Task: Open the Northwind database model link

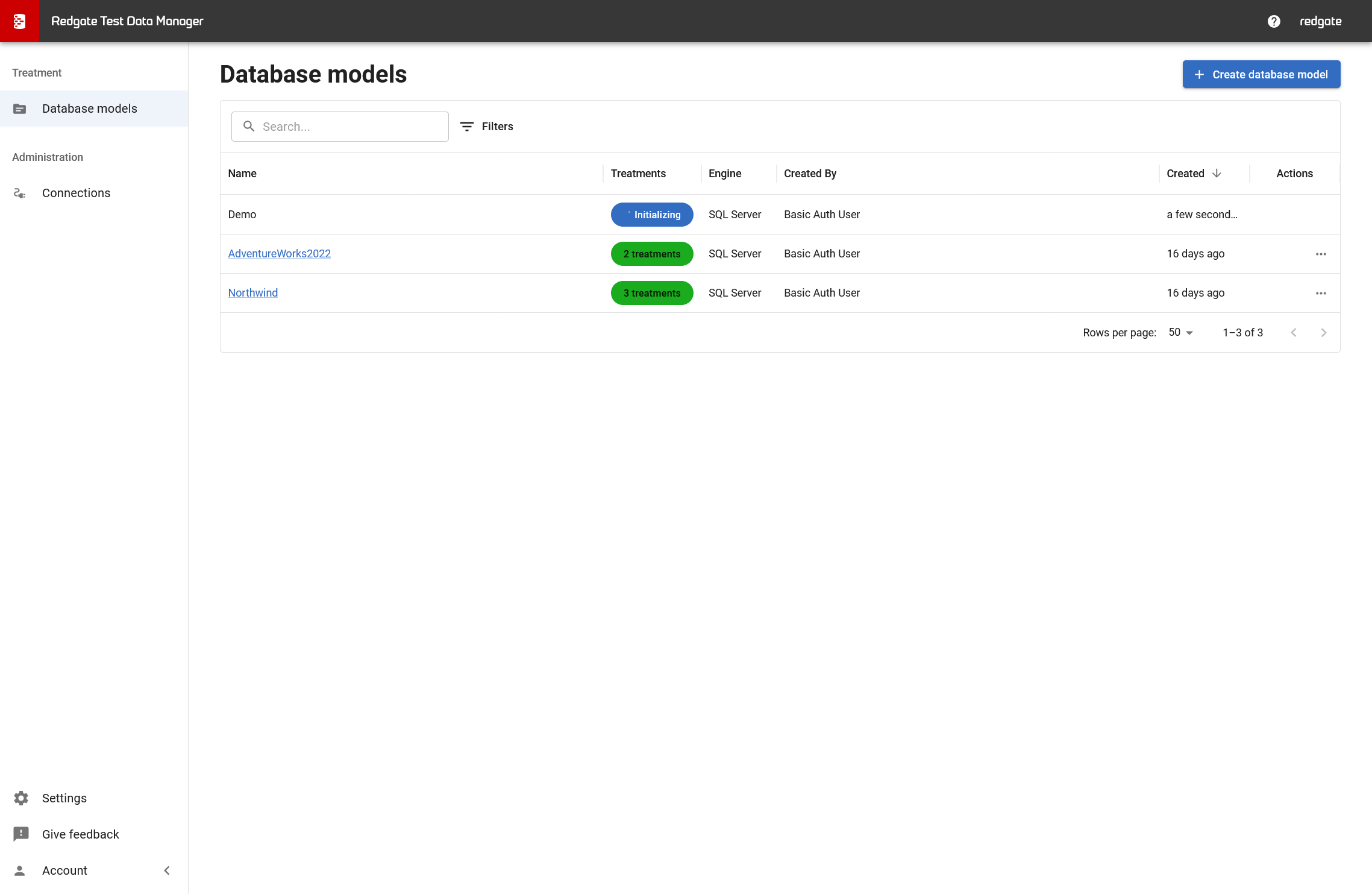Action: pos(253,293)
